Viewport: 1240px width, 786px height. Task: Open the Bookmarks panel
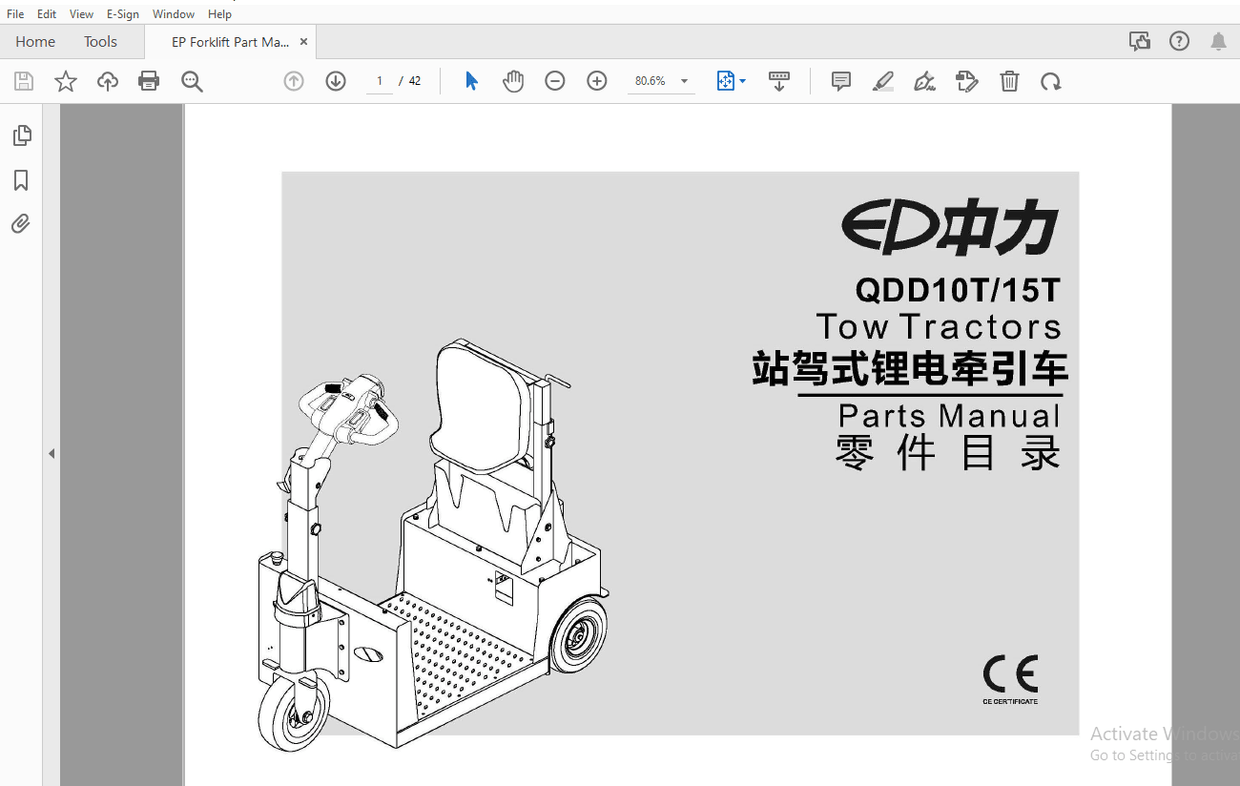click(21, 179)
